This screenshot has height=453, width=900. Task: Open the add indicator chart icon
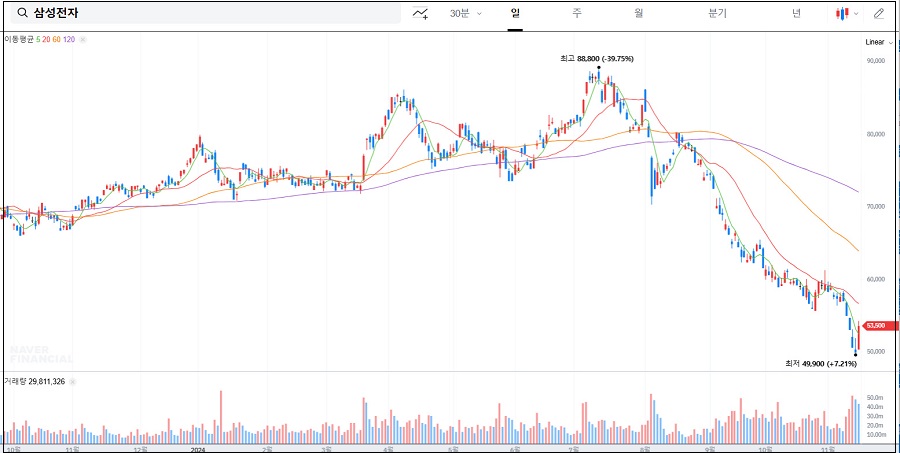[421, 13]
